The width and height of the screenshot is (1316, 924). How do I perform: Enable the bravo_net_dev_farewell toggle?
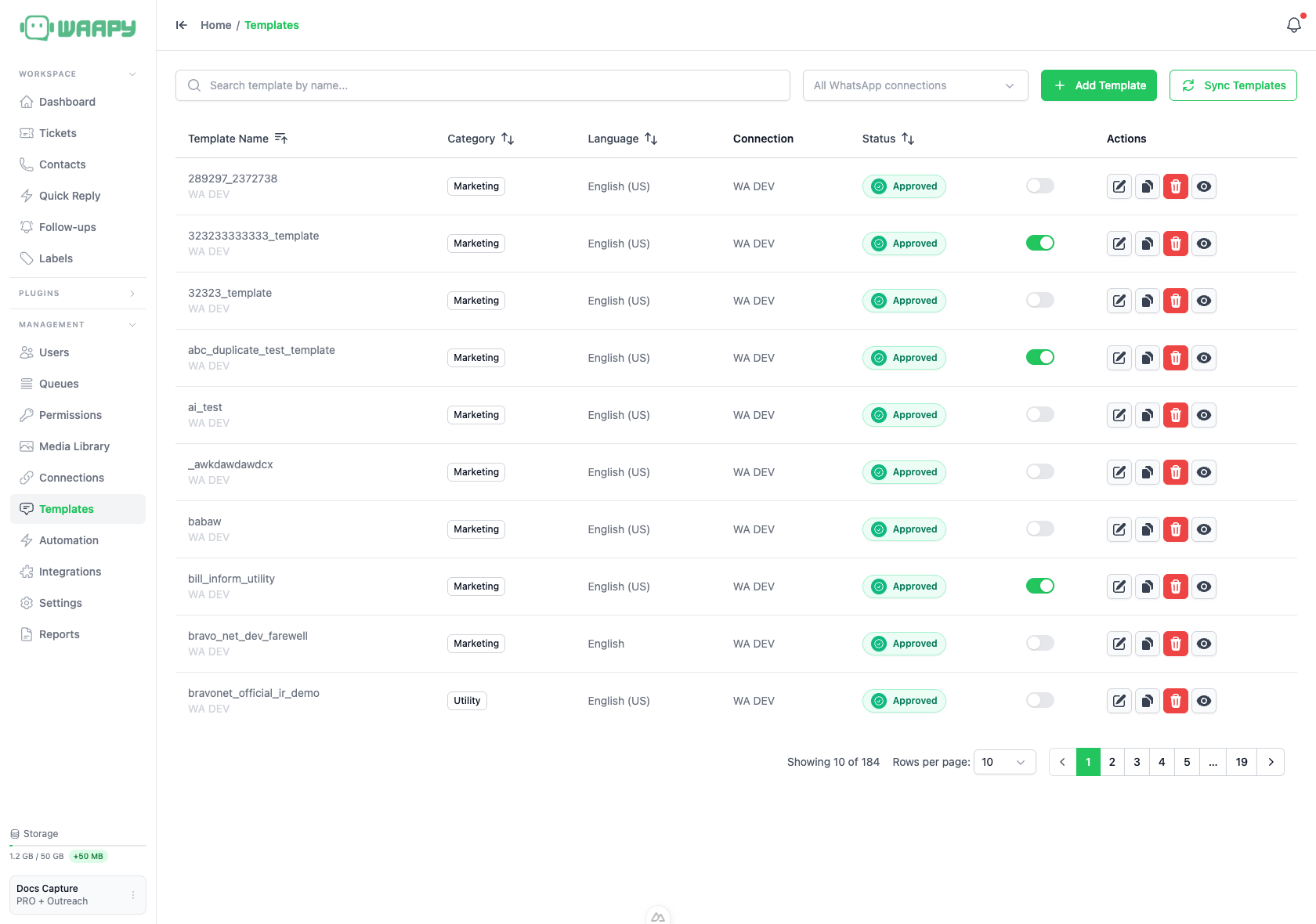1040,643
